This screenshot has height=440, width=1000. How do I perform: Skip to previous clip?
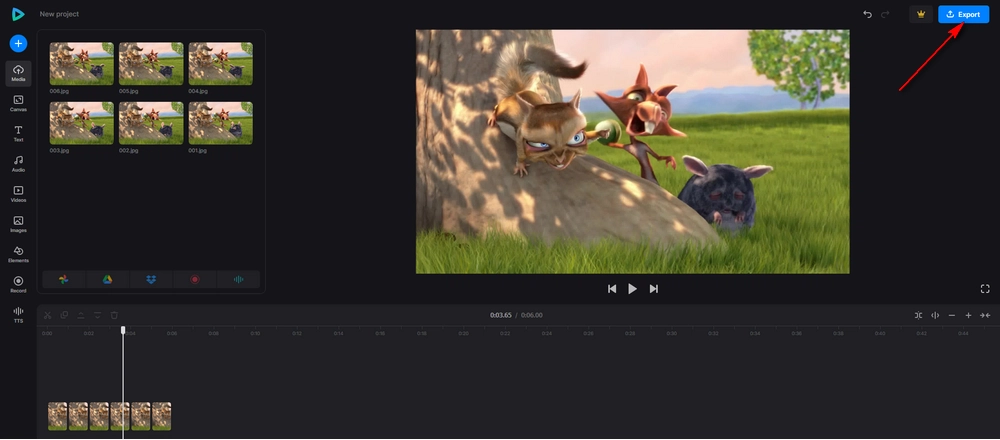[x=612, y=289]
